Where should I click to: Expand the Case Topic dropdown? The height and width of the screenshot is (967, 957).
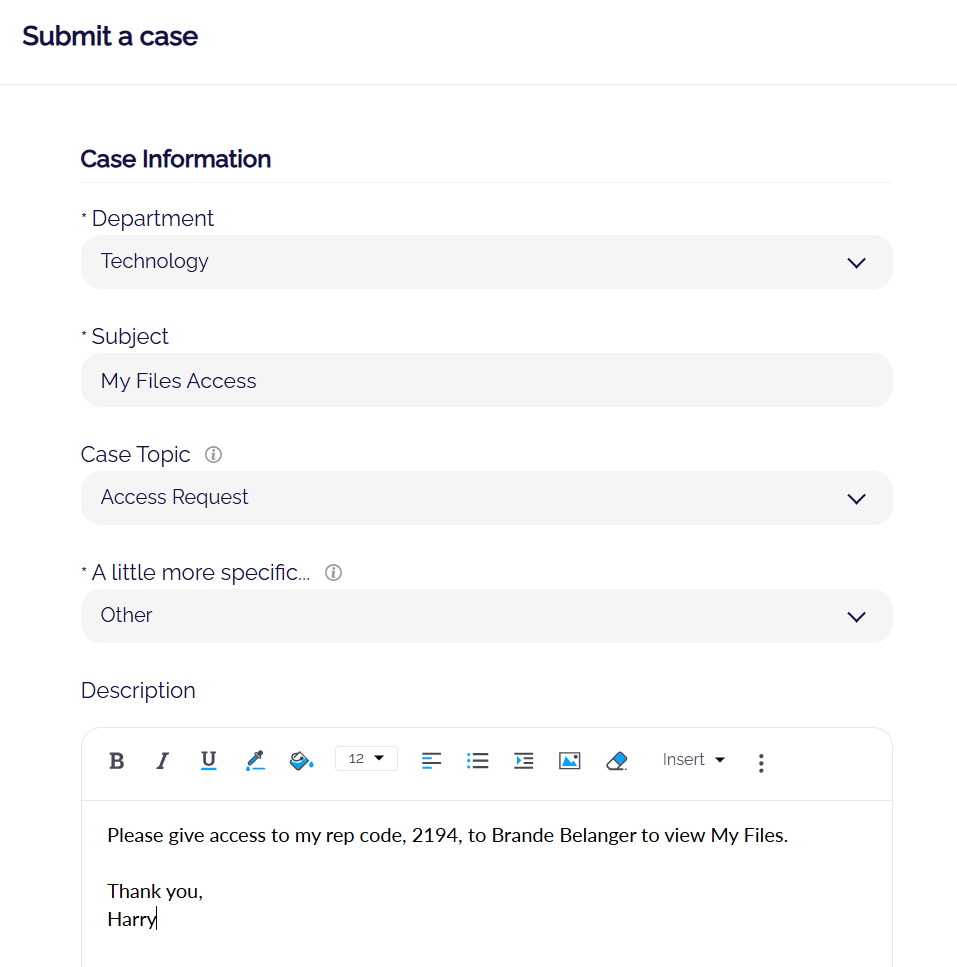click(x=486, y=498)
